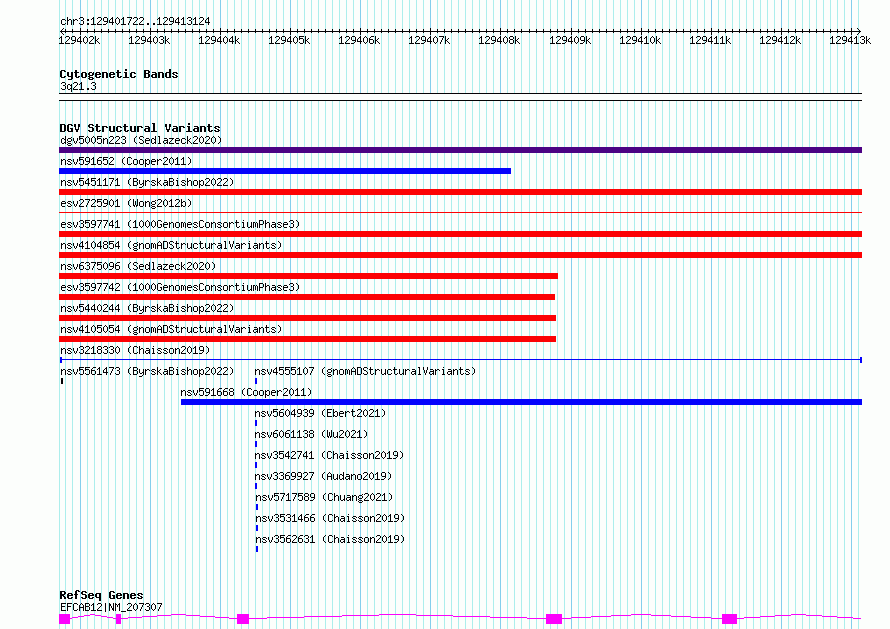Select nsv3218330 (Chaisson2019) variant label
The height and width of the screenshot is (629, 890).
pos(135,350)
